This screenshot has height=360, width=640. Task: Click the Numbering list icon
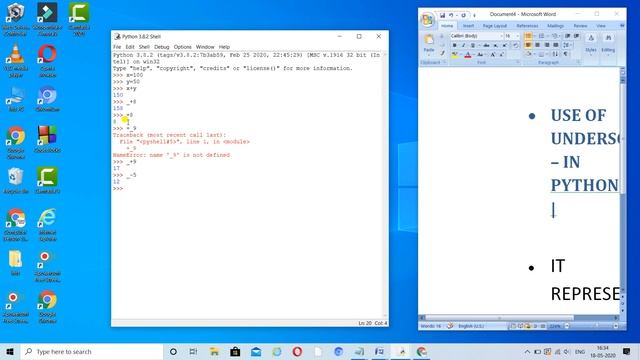(542, 36)
